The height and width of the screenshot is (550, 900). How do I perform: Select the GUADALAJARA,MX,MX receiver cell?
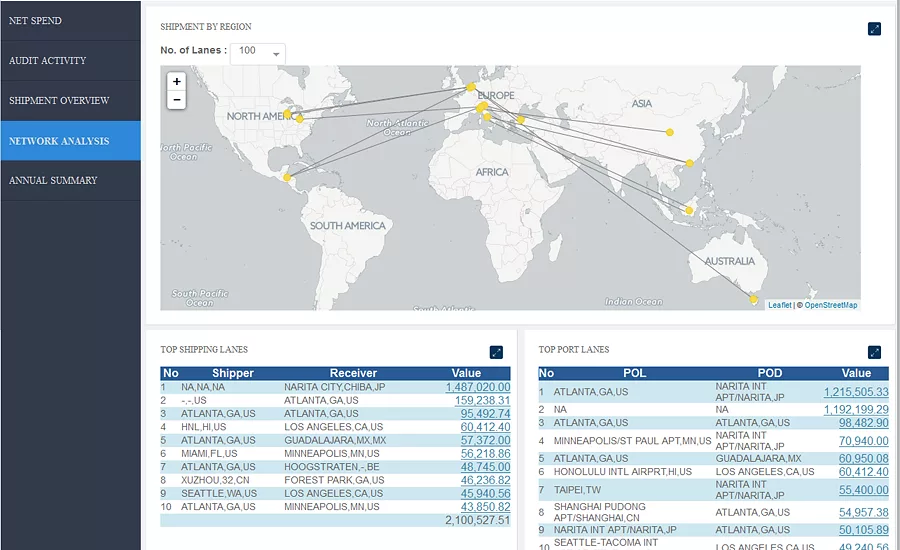pyautogui.click(x=335, y=440)
